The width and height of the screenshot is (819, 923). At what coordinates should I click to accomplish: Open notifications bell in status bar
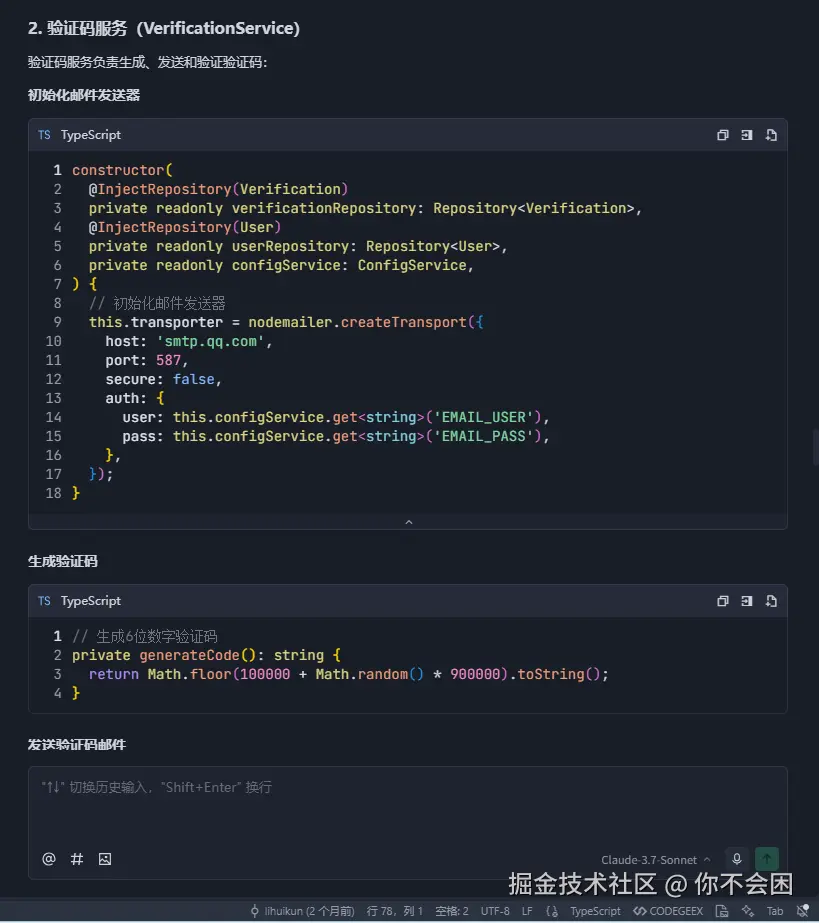pos(803,911)
